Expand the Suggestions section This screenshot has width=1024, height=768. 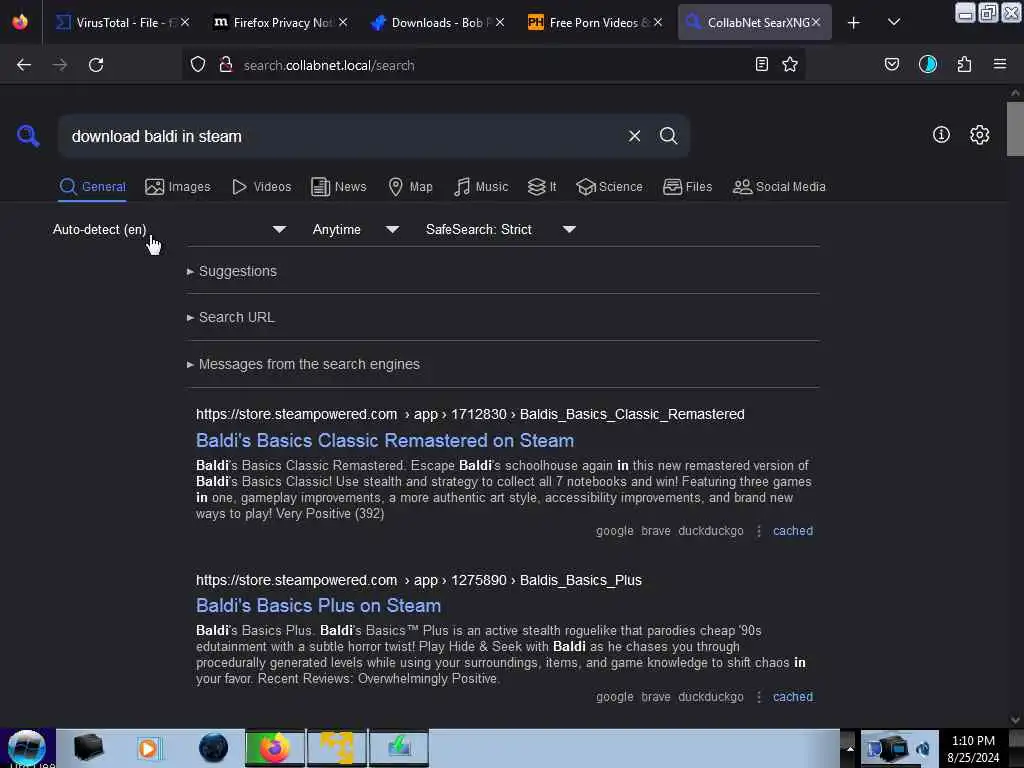[232, 271]
